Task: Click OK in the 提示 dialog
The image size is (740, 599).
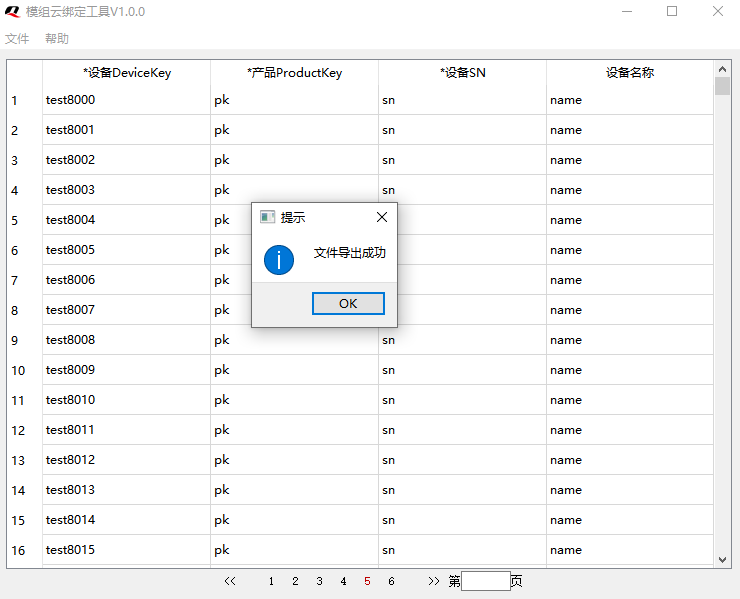Action: coord(348,304)
